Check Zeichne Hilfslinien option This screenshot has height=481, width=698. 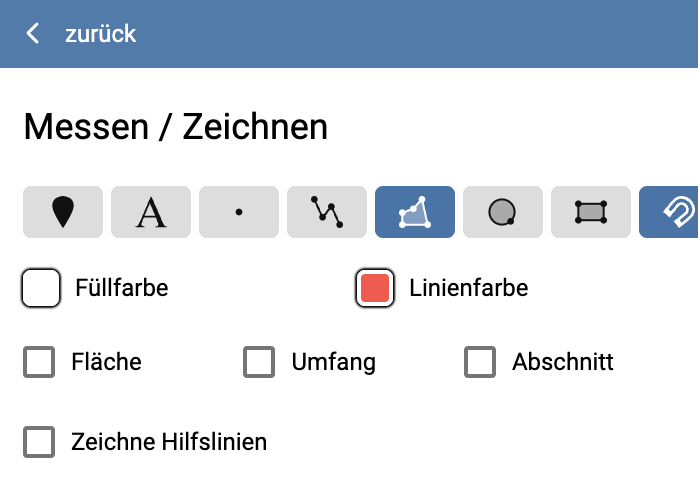(x=39, y=441)
